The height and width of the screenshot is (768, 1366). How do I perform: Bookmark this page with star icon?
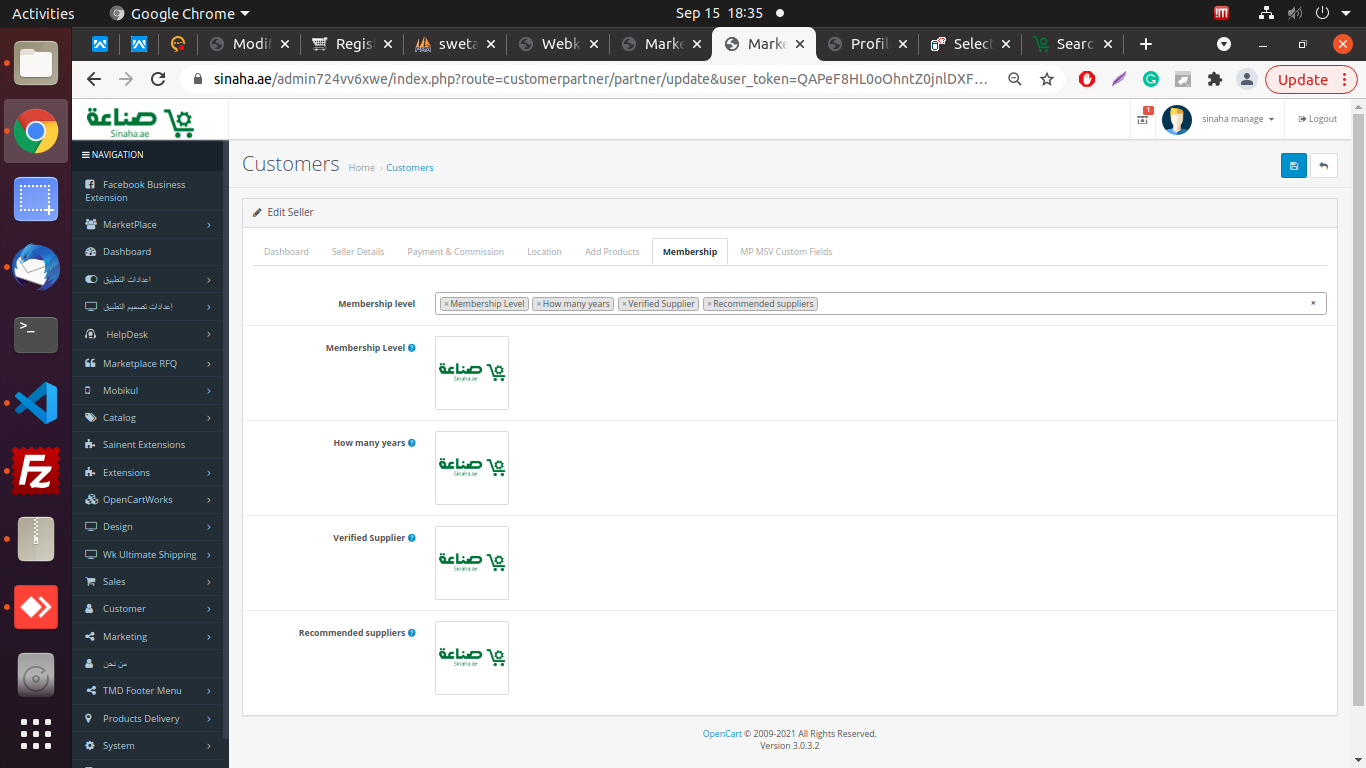tap(1047, 79)
